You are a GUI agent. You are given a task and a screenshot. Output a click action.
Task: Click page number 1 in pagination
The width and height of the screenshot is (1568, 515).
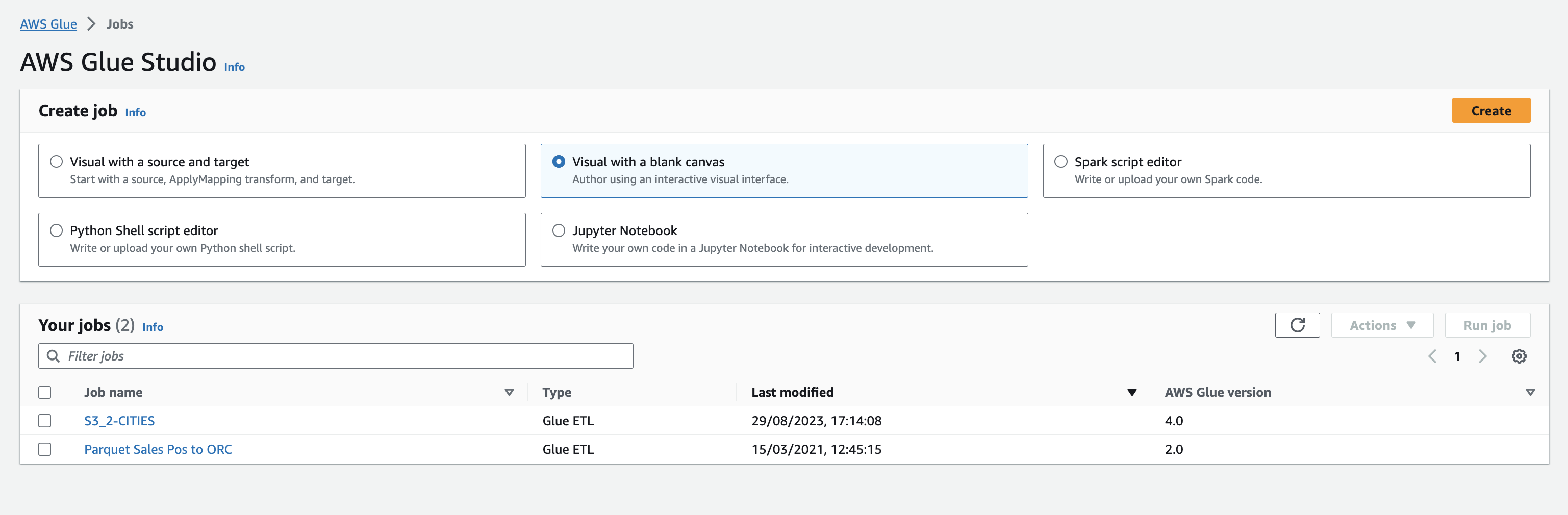pyautogui.click(x=1457, y=356)
